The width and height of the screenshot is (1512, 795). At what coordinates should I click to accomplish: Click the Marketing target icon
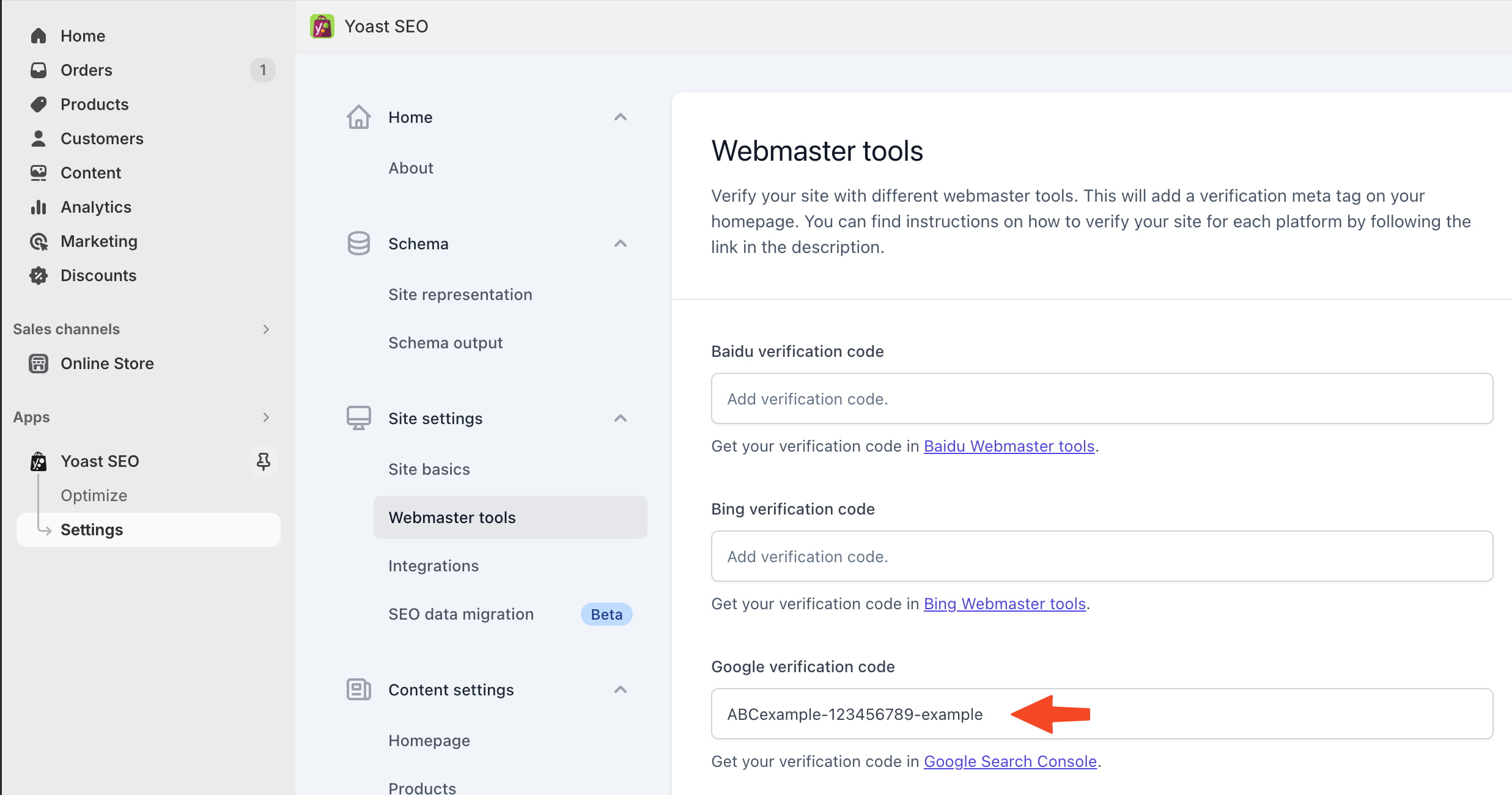tap(39, 241)
